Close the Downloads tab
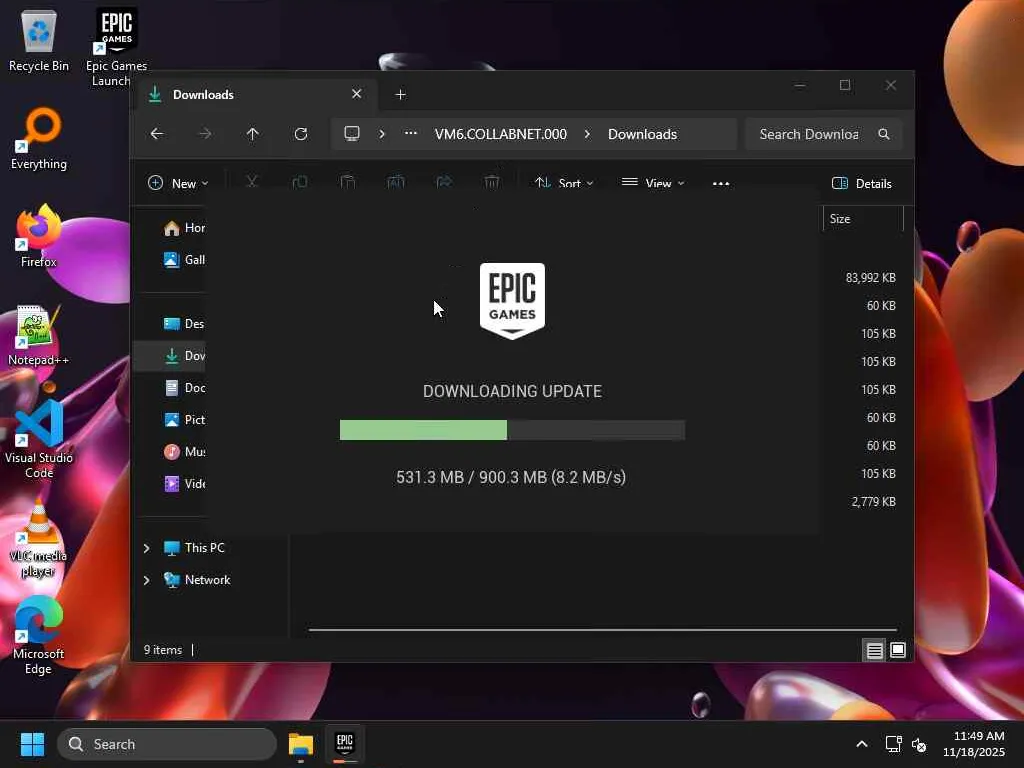Viewport: 1024px width, 768px height. (357, 94)
